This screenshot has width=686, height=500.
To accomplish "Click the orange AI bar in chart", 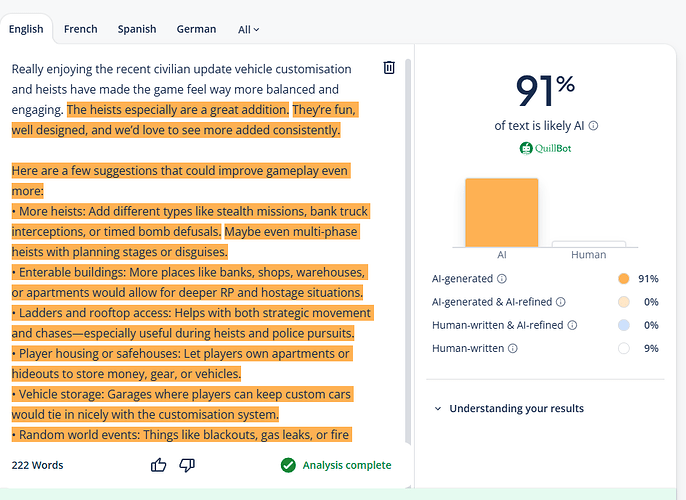I will (x=501, y=212).
